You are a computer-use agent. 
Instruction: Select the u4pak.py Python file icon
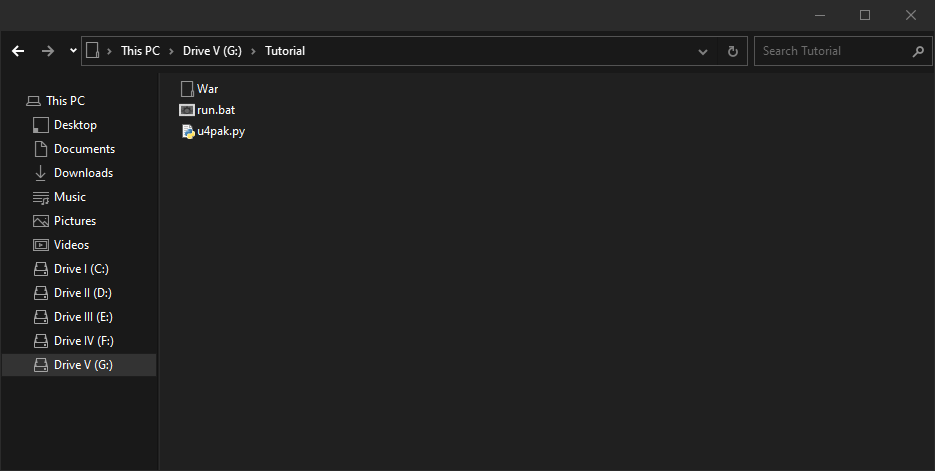click(187, 131)
